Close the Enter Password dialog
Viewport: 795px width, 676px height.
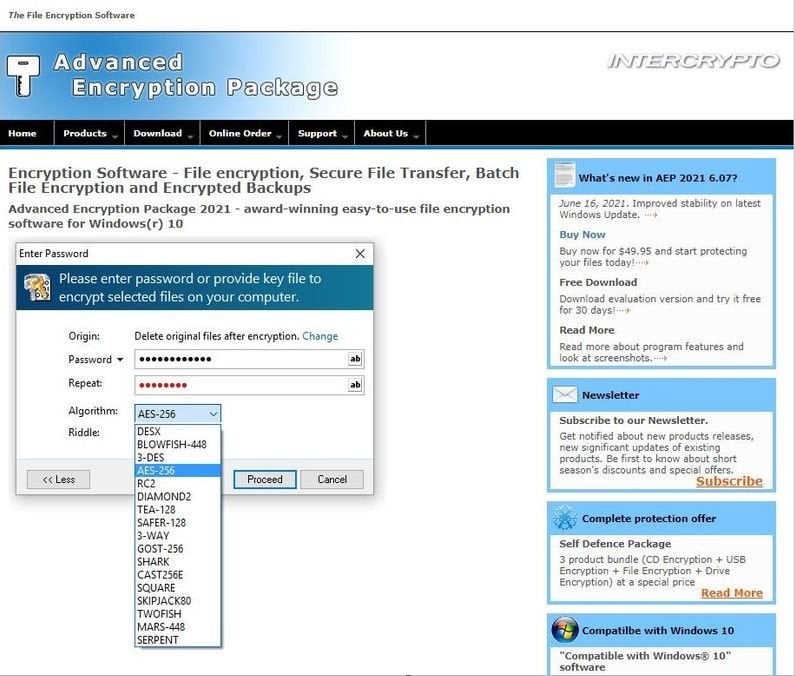[360, 254]
